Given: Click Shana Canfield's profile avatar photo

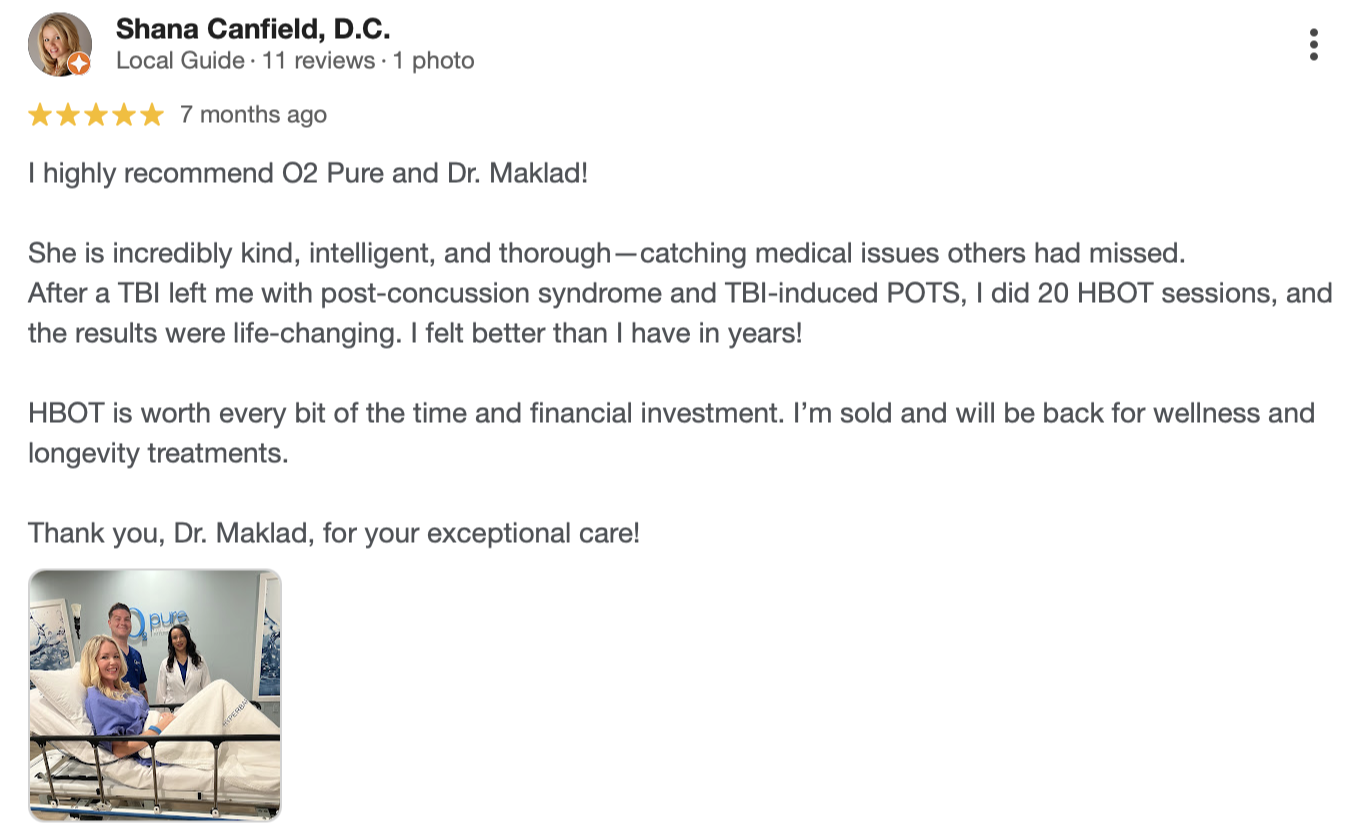Looking at the screenshot, I should coord(59,44).
